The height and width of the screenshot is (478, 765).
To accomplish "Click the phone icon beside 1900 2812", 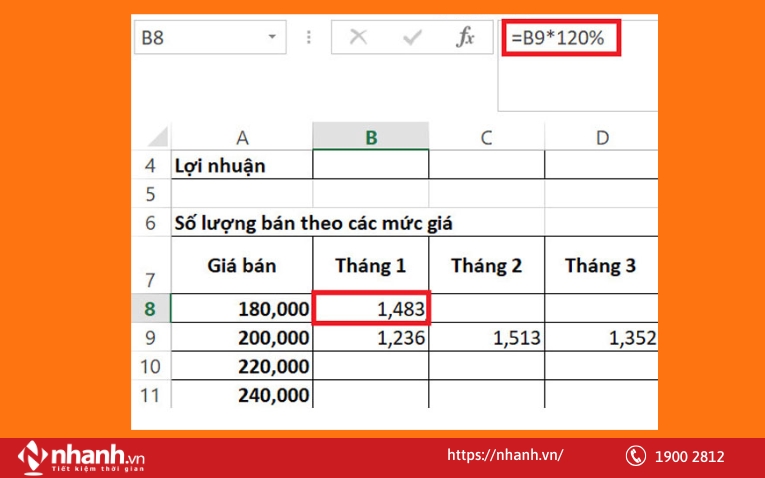I will (635, 456).
